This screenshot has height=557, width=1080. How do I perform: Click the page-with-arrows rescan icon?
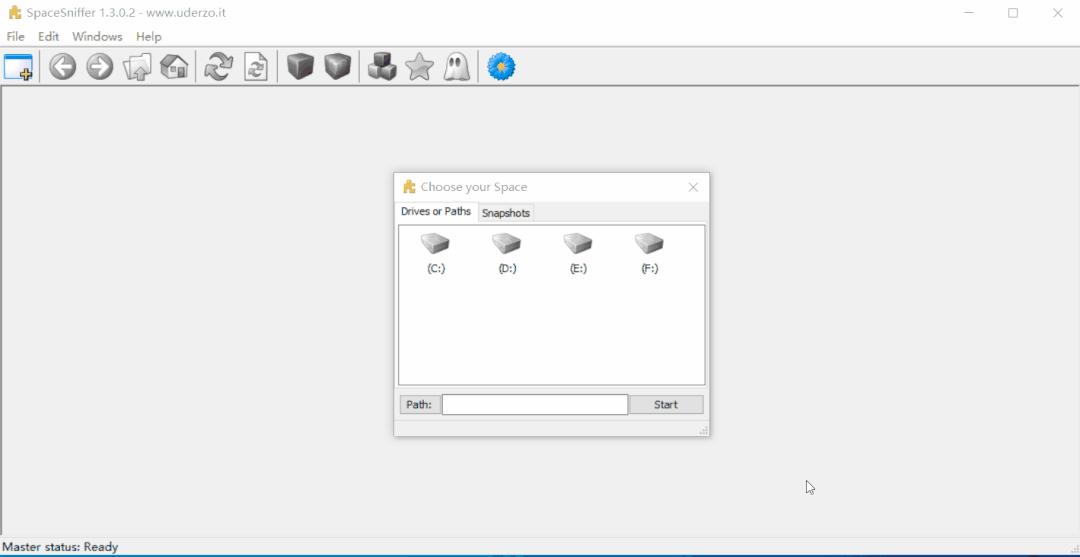tap(256, 67)
